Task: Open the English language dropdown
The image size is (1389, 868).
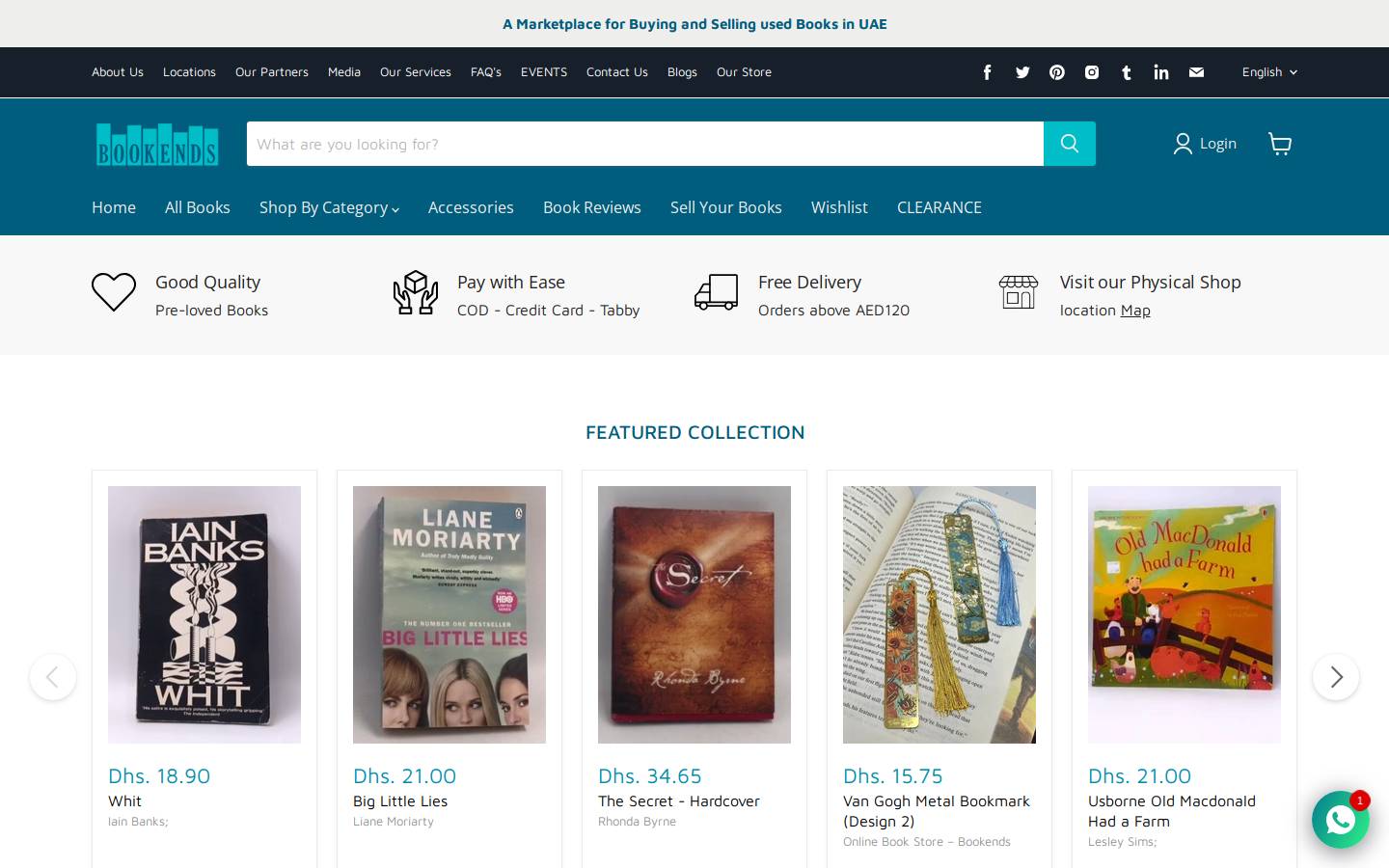Action: [1269, 72]
